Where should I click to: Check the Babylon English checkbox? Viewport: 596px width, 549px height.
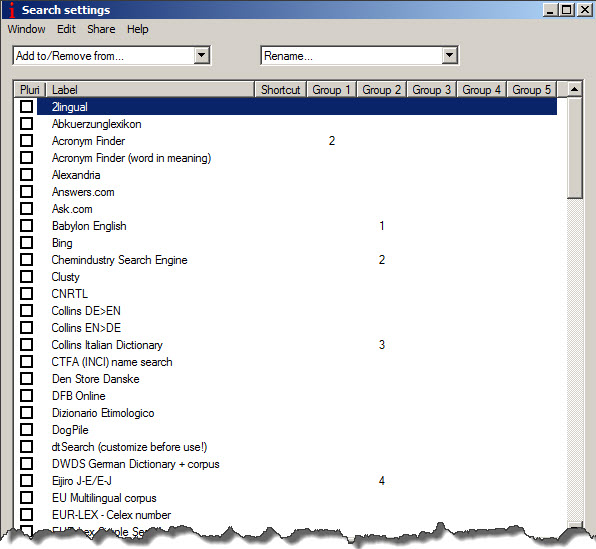pos(26,225)
